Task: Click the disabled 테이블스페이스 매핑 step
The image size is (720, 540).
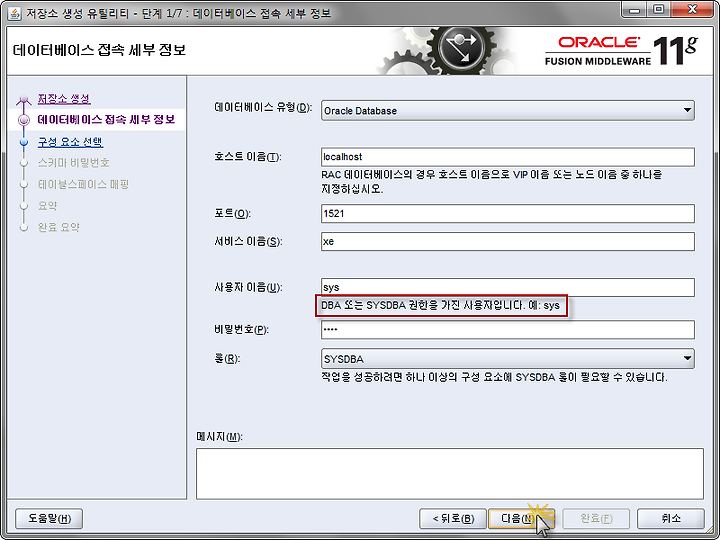Action: 83,185
